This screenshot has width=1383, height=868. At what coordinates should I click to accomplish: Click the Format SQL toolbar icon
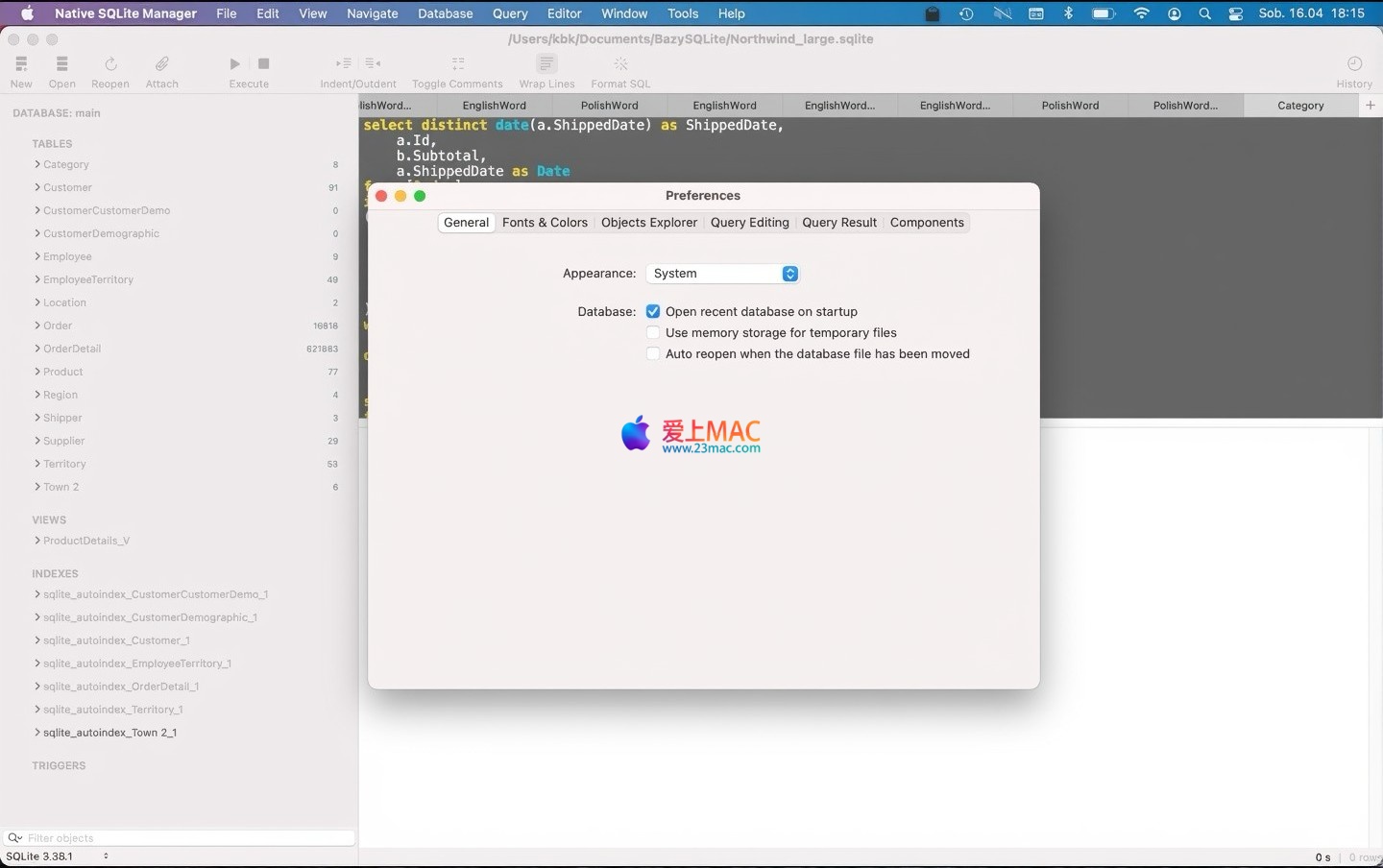click(620, 64)
